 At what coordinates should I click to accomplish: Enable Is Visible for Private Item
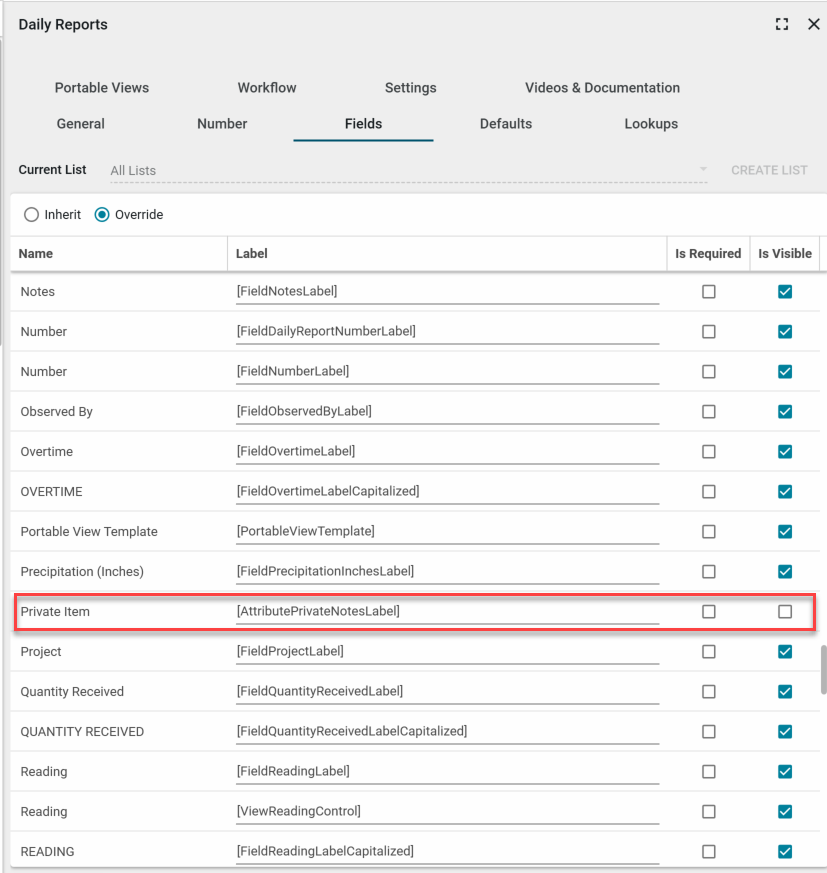pyautogui.click(x=785, y=612)
